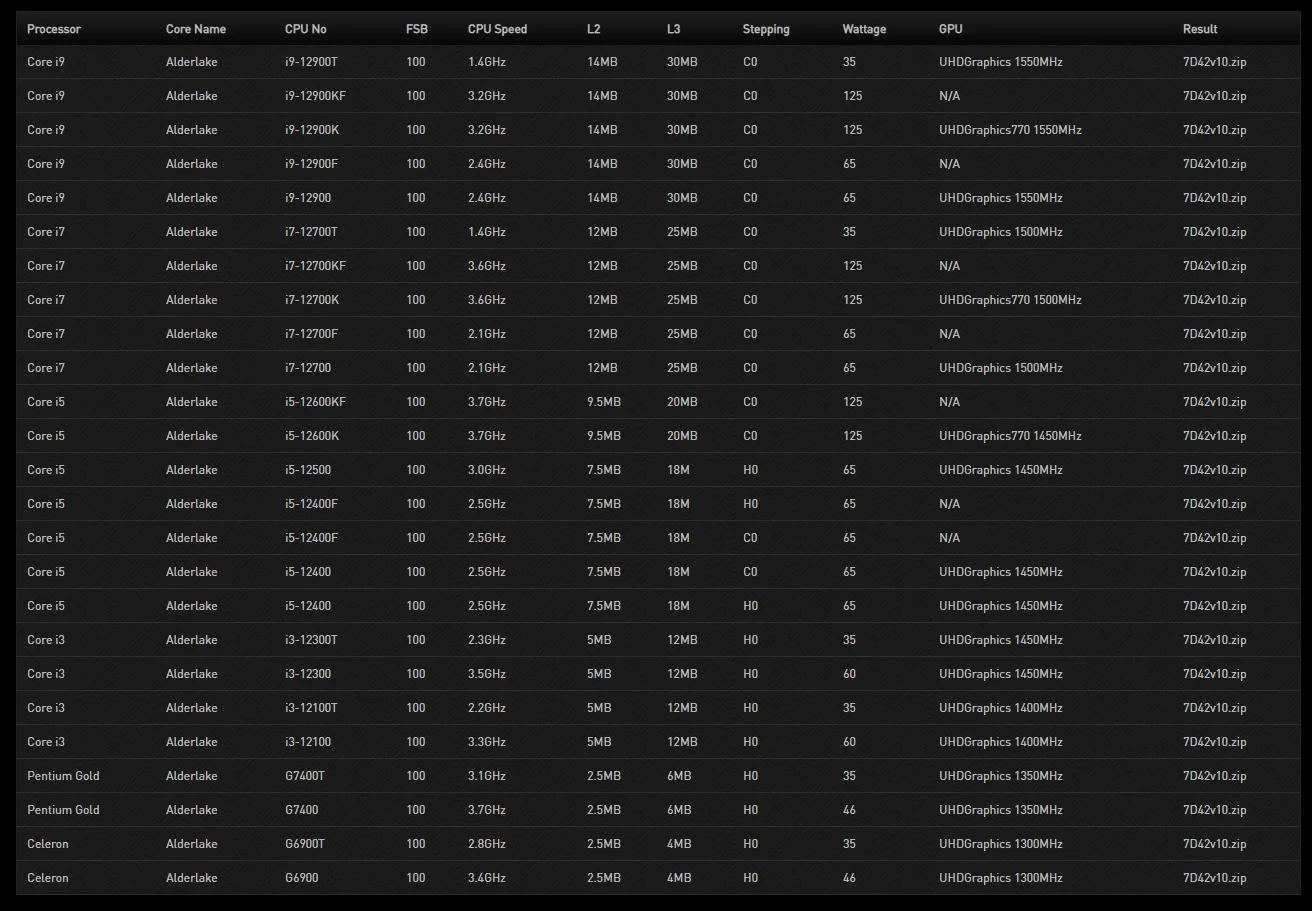The image size is (1312, 911).
Task: Click the 7D42v10.zip result for i5-12600KF
Action: tap(1215, 402)
